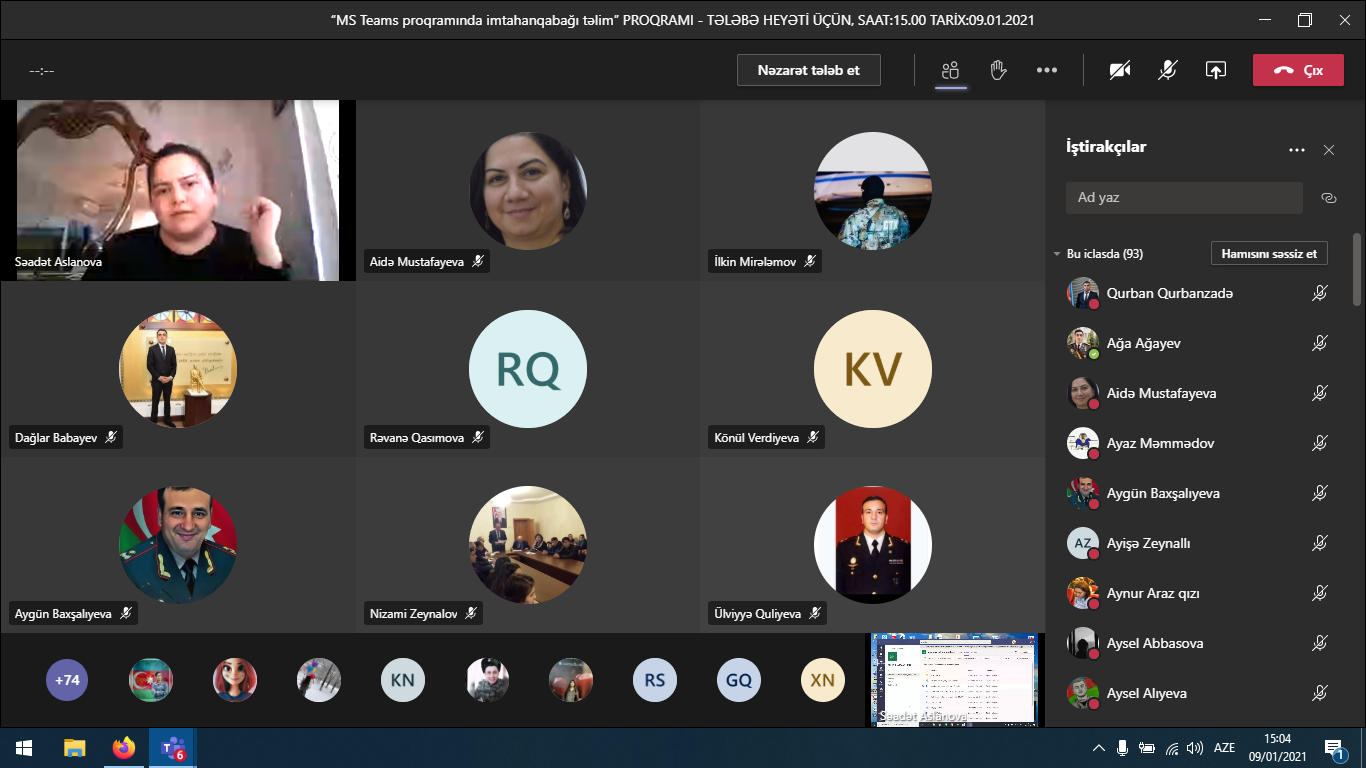Switch the AZE input language

1224,748
